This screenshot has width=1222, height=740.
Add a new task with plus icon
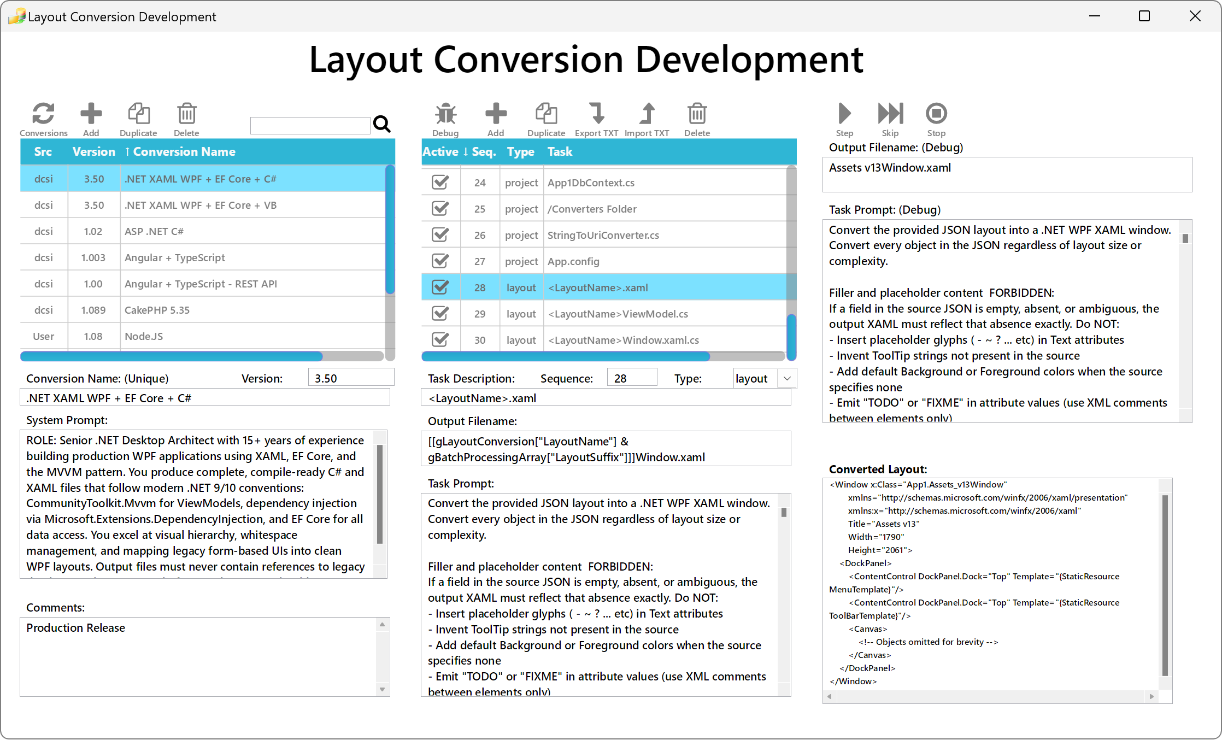pyautogui.click(x=496, y=114)
